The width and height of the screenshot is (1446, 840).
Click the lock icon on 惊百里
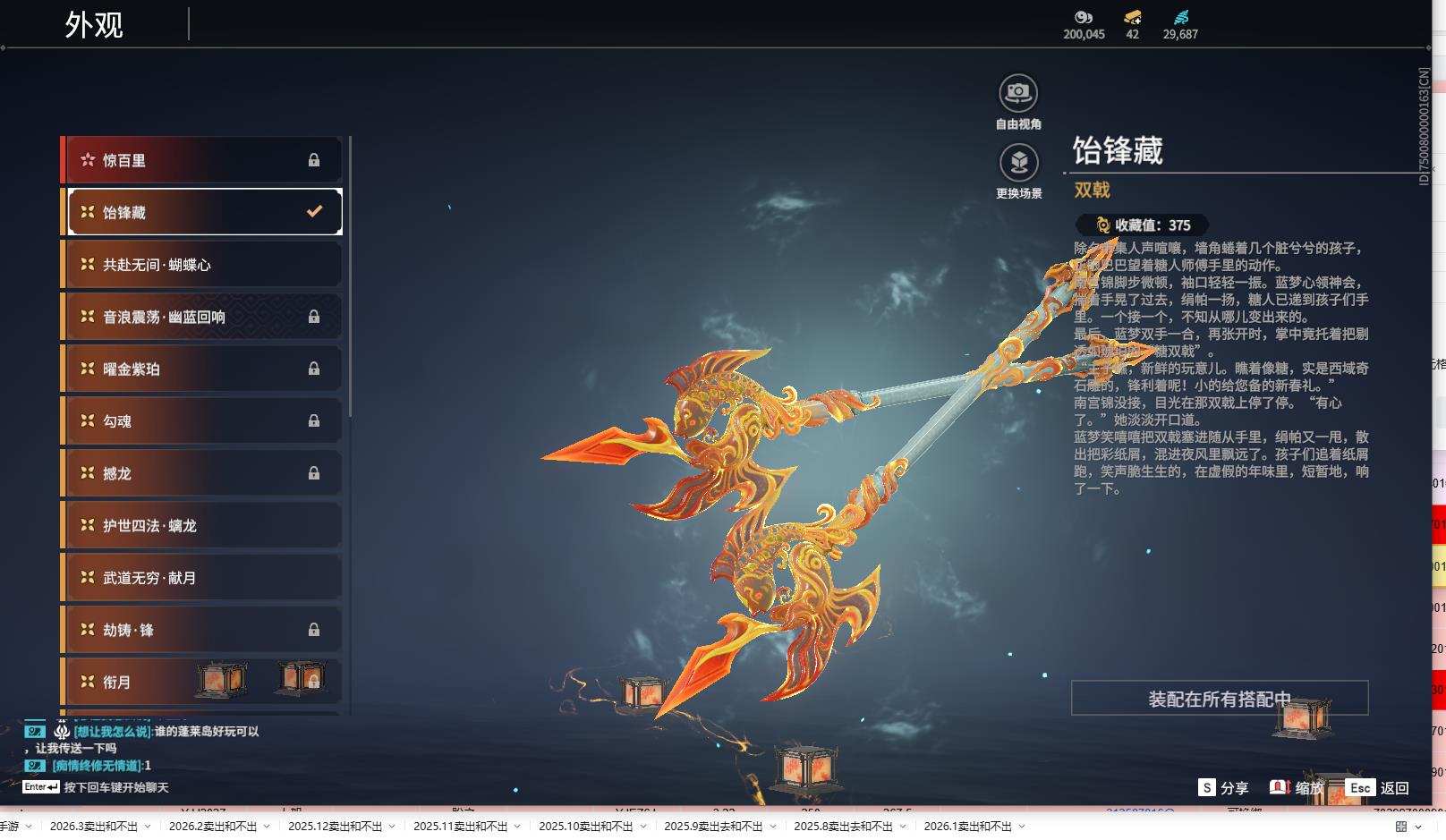(315, 159)
